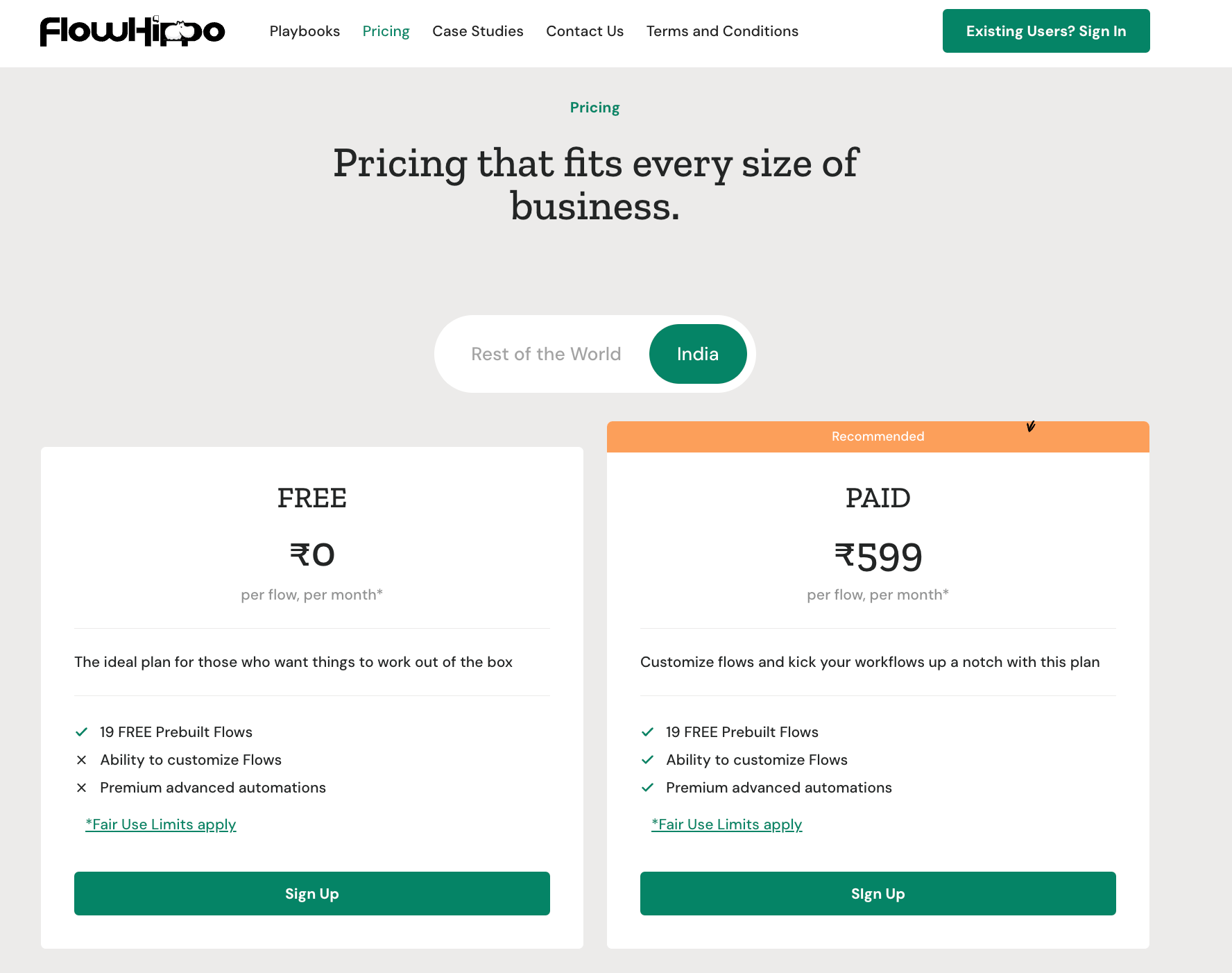Select the Pricing nav item
This screenshot has height=973, width=1232.
tap(386, 31)
